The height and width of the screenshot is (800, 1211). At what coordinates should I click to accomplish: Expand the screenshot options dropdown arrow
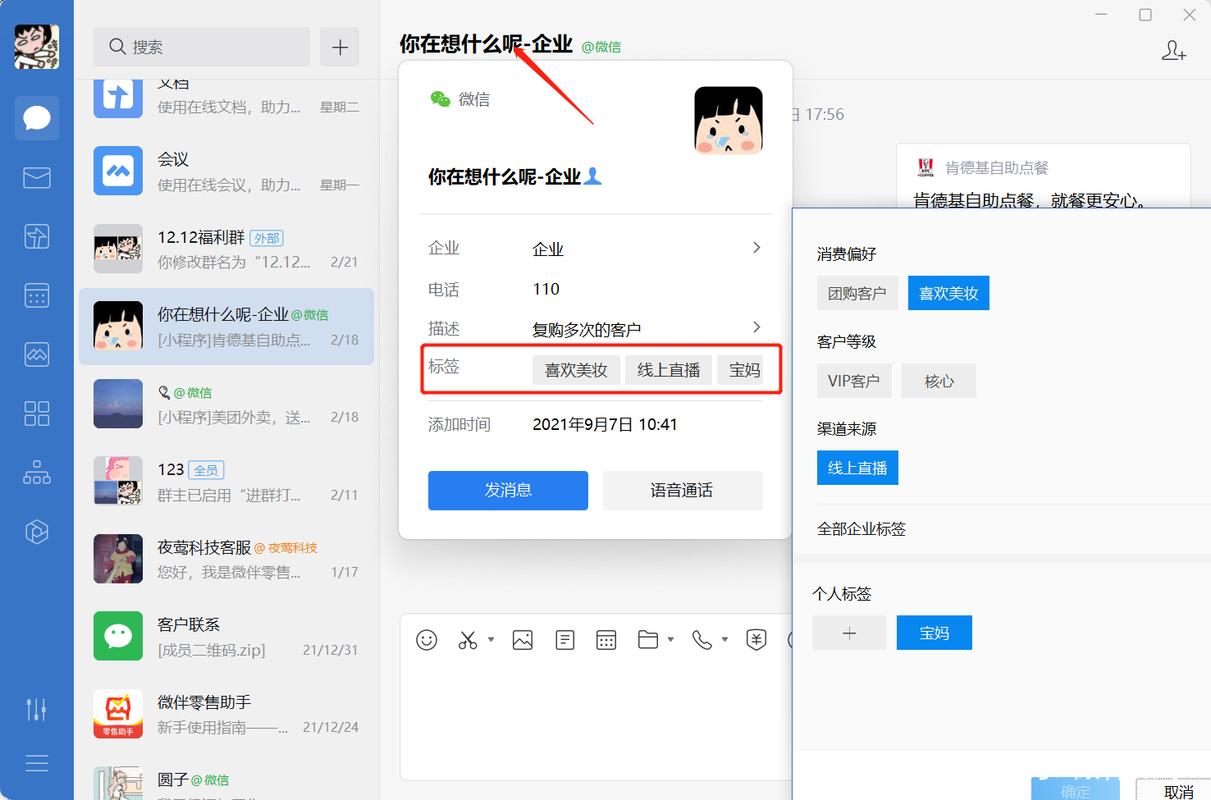pyautogui.click(x=491, y=640)
